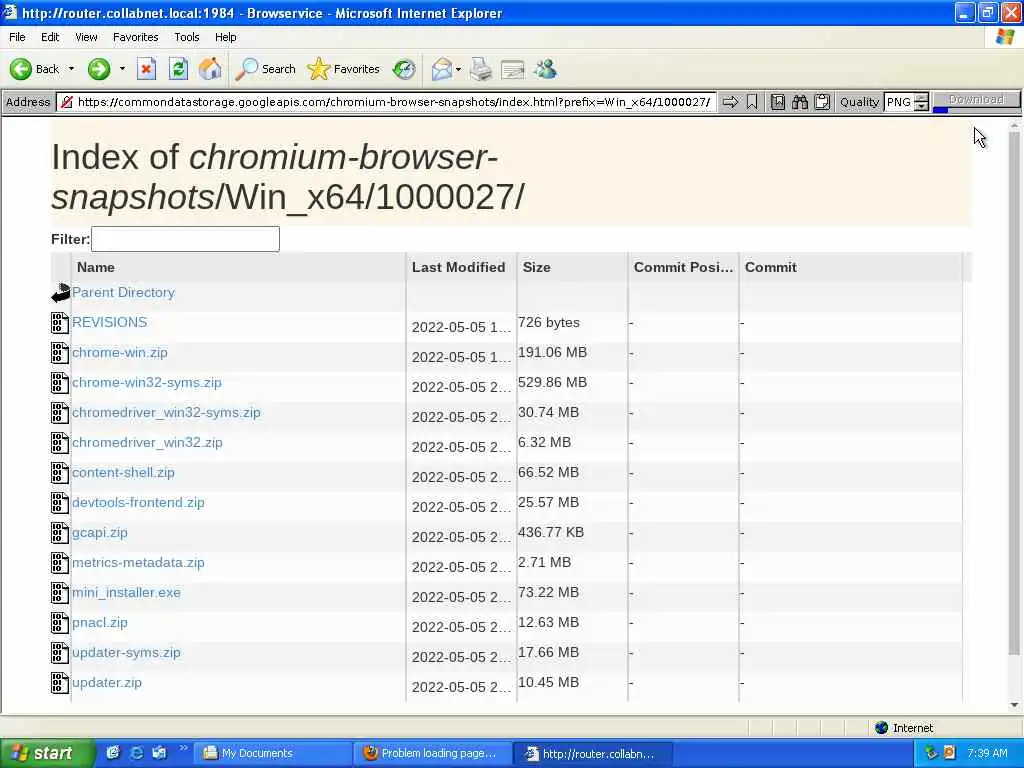Viewport: 1024px width, 768px height.
Task: Click the Download progress button
Action: click(976, 101)
